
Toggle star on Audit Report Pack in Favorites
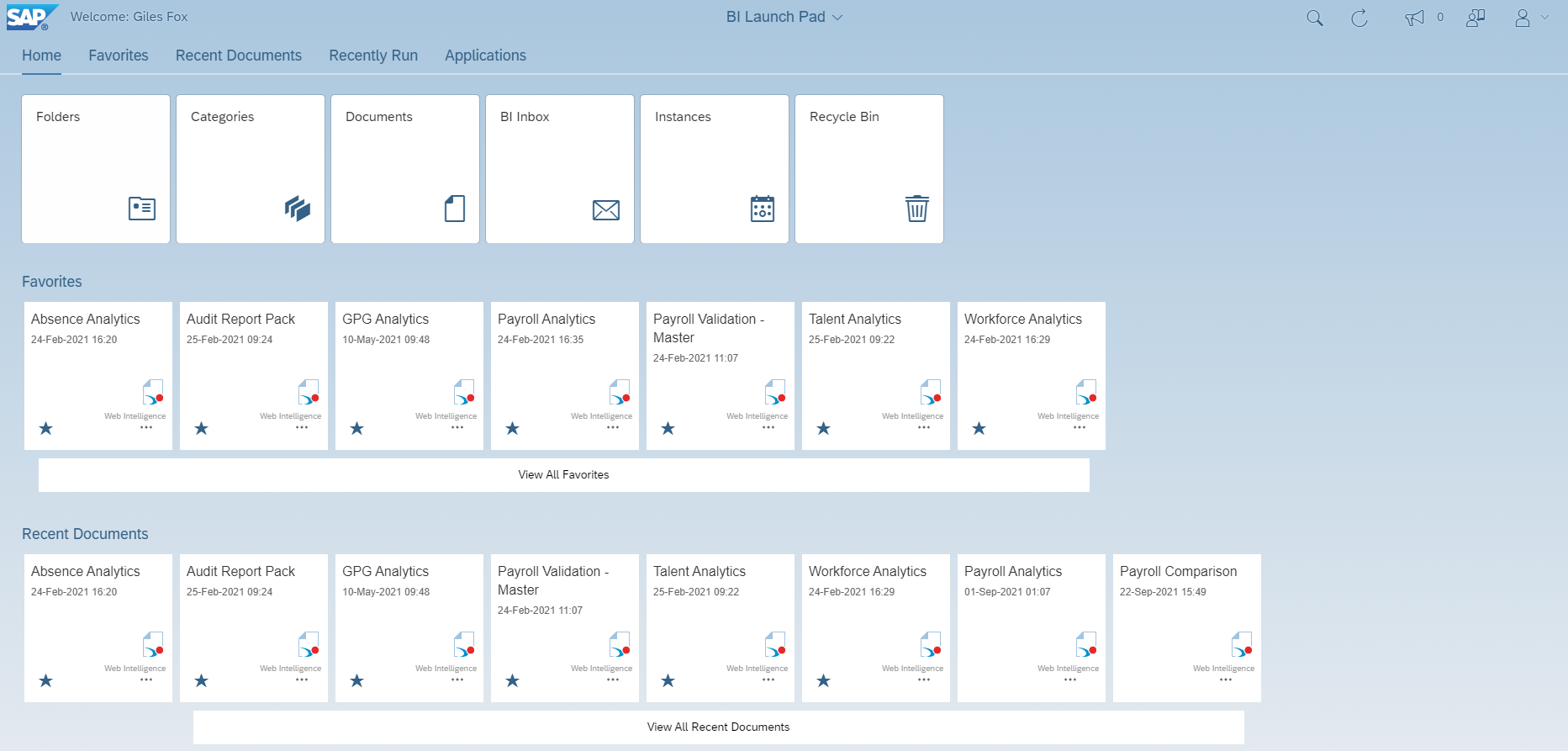click(202, 429)
